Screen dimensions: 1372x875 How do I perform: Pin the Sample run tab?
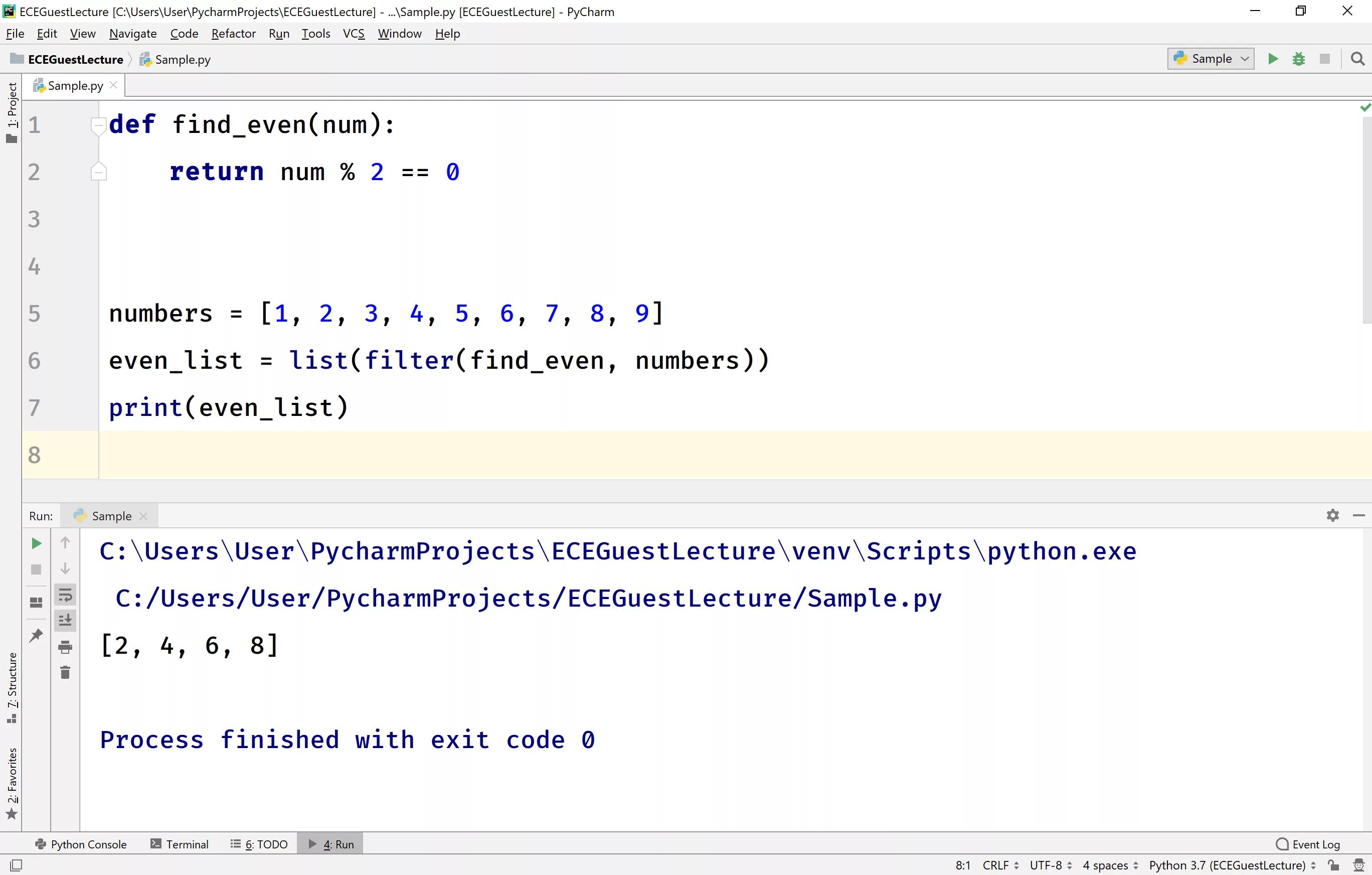[36, 635]
